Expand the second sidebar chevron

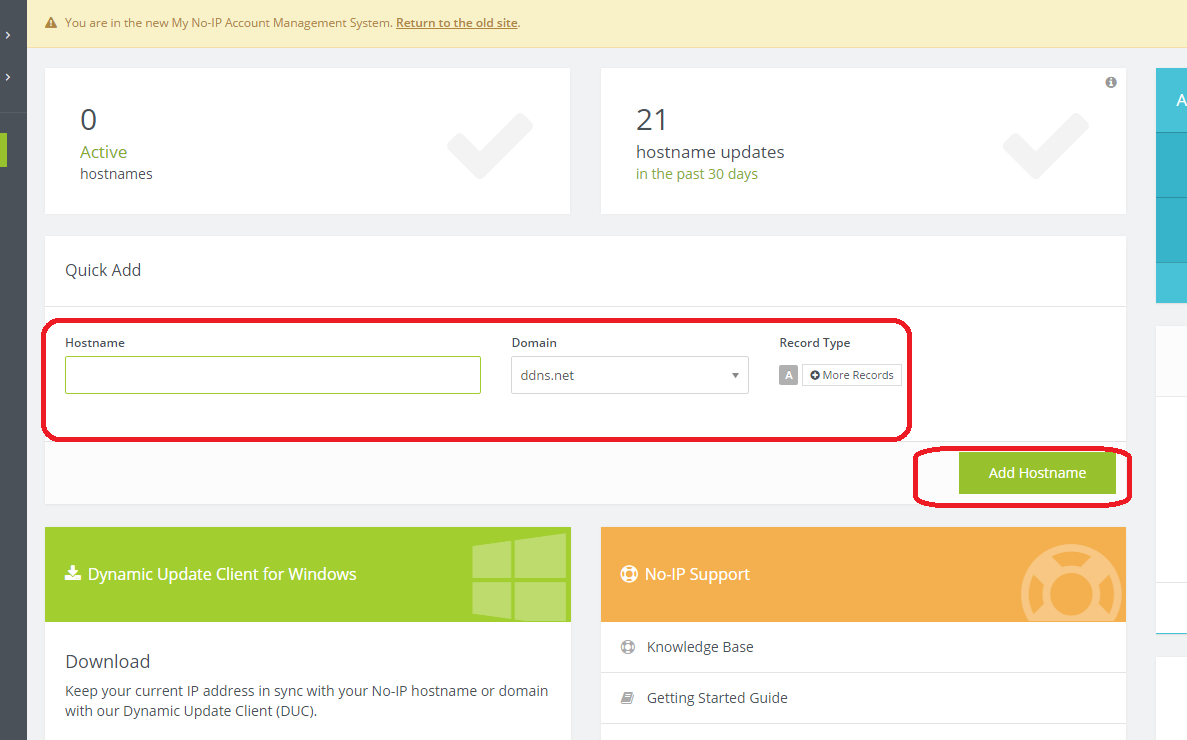click(x=8, y=77)
